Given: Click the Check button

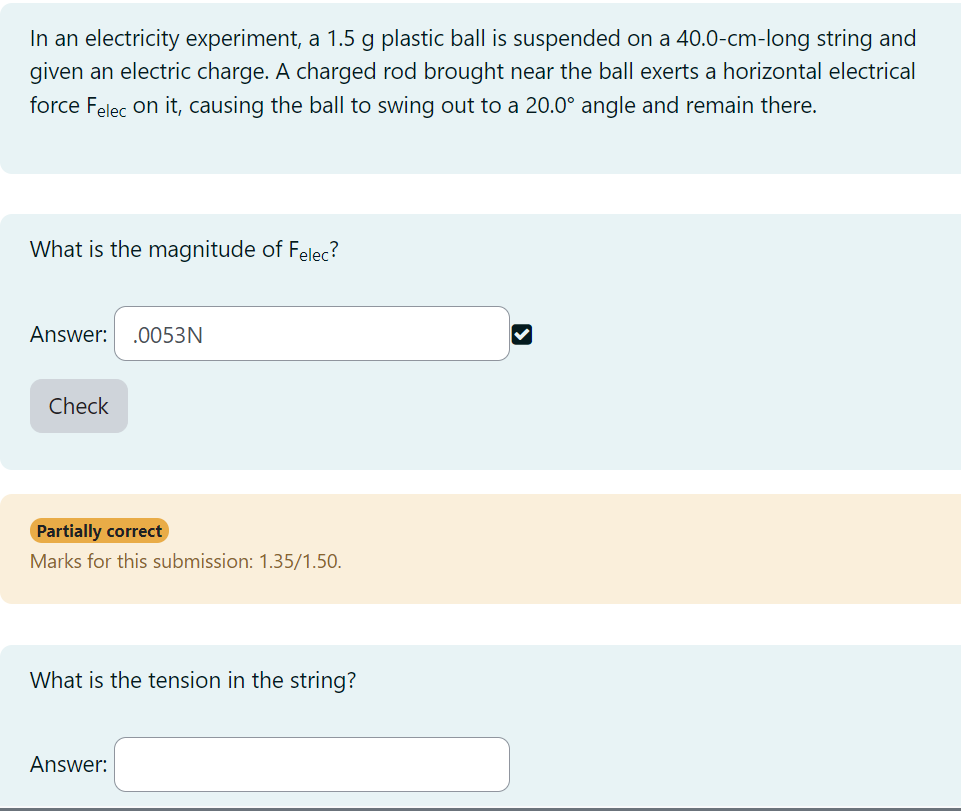Looking at the screenshot, I should point(78,406).
